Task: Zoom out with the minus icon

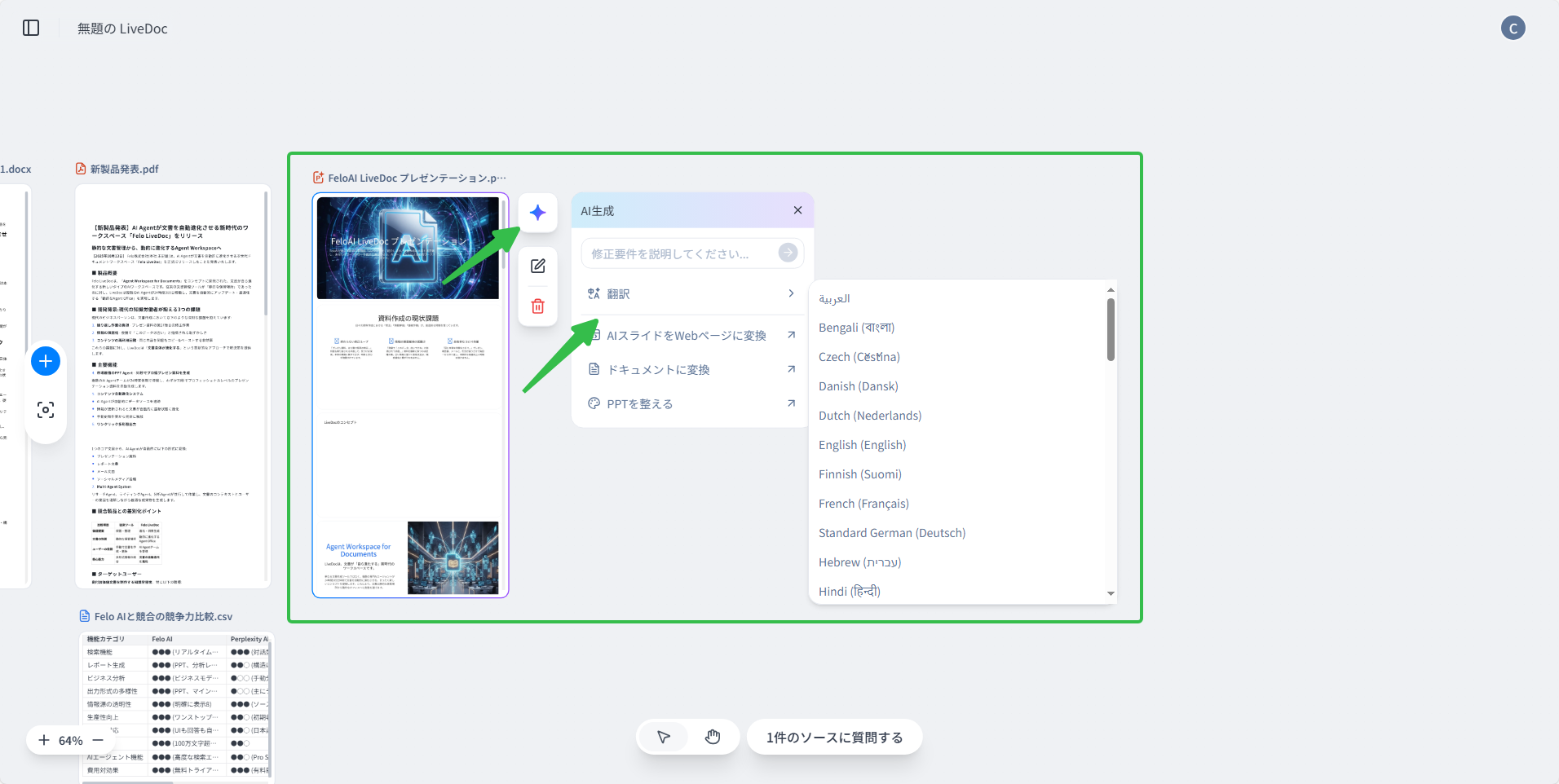Action: pyautogui.click(x=98, y=740)
